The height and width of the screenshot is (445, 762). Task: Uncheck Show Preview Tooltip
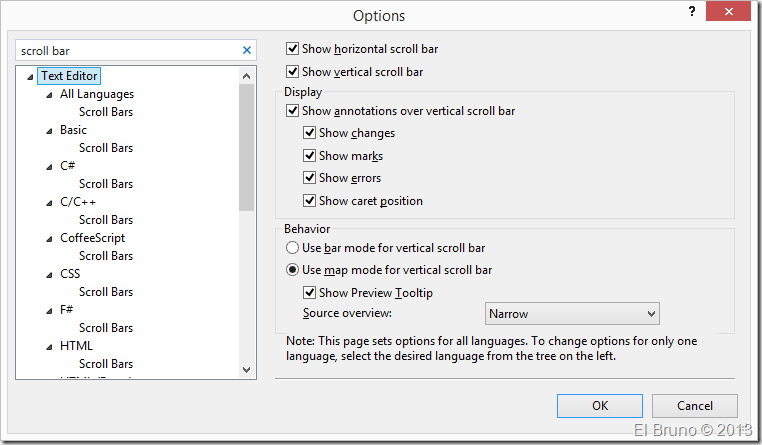pos(310,293)
